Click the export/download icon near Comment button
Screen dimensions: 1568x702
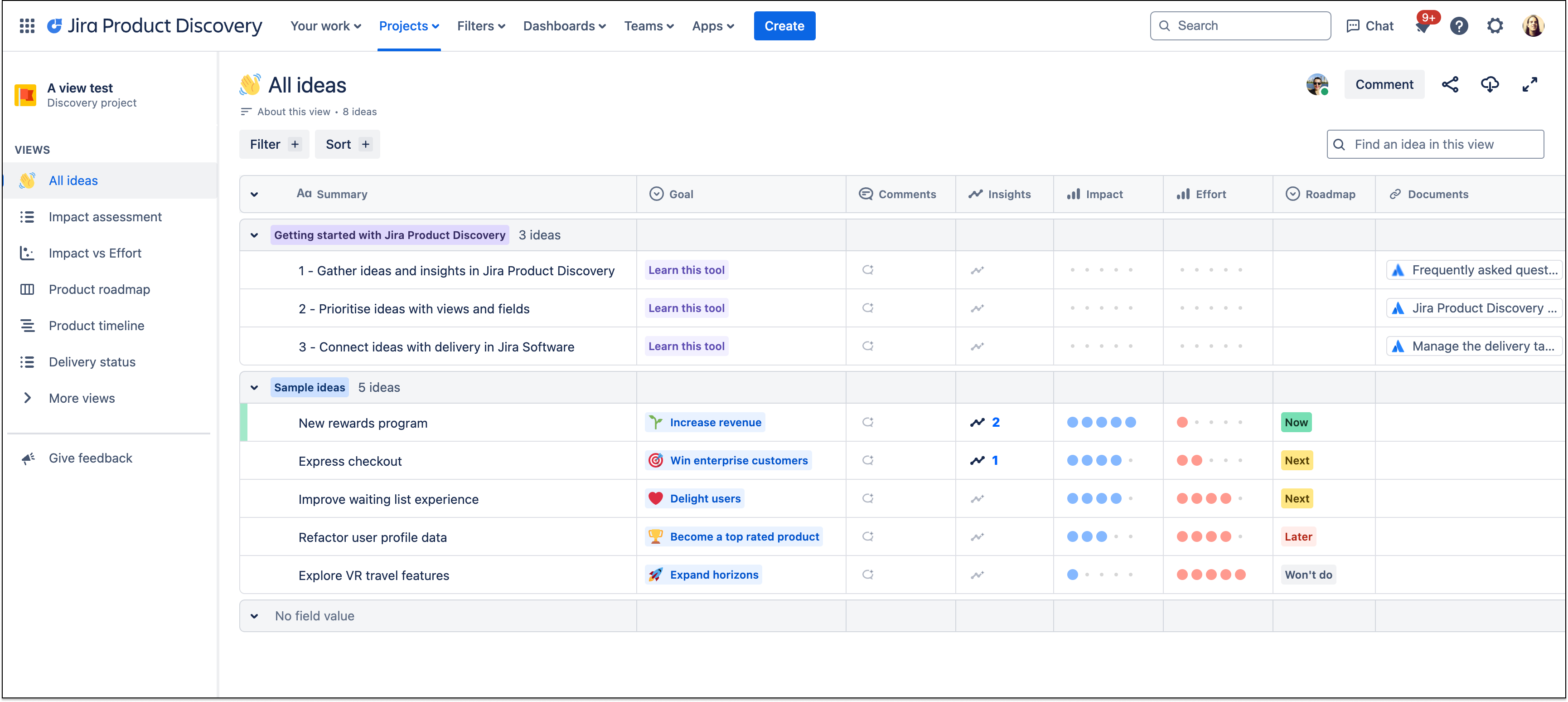(1490, 84)
